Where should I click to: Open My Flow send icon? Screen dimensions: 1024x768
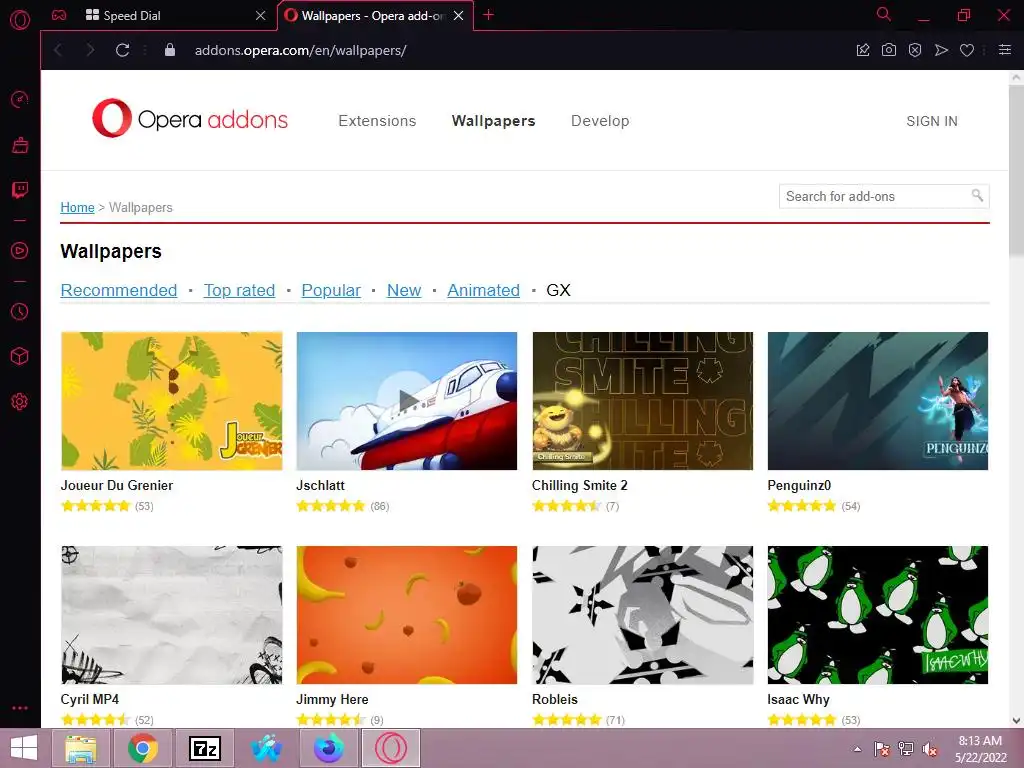941,50
